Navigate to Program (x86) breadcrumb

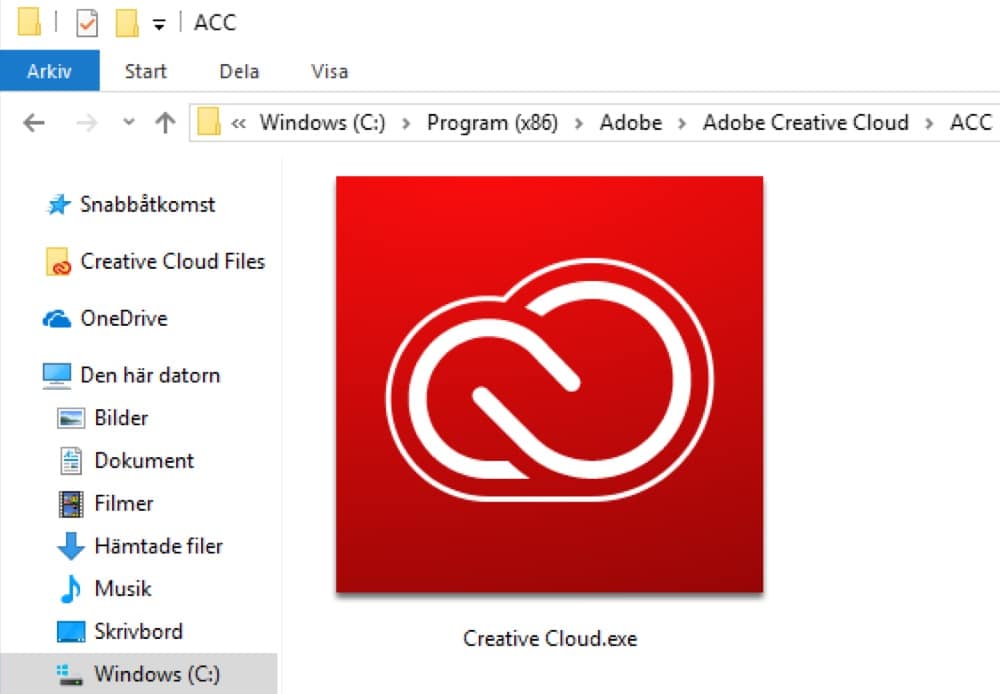[492, 122]
